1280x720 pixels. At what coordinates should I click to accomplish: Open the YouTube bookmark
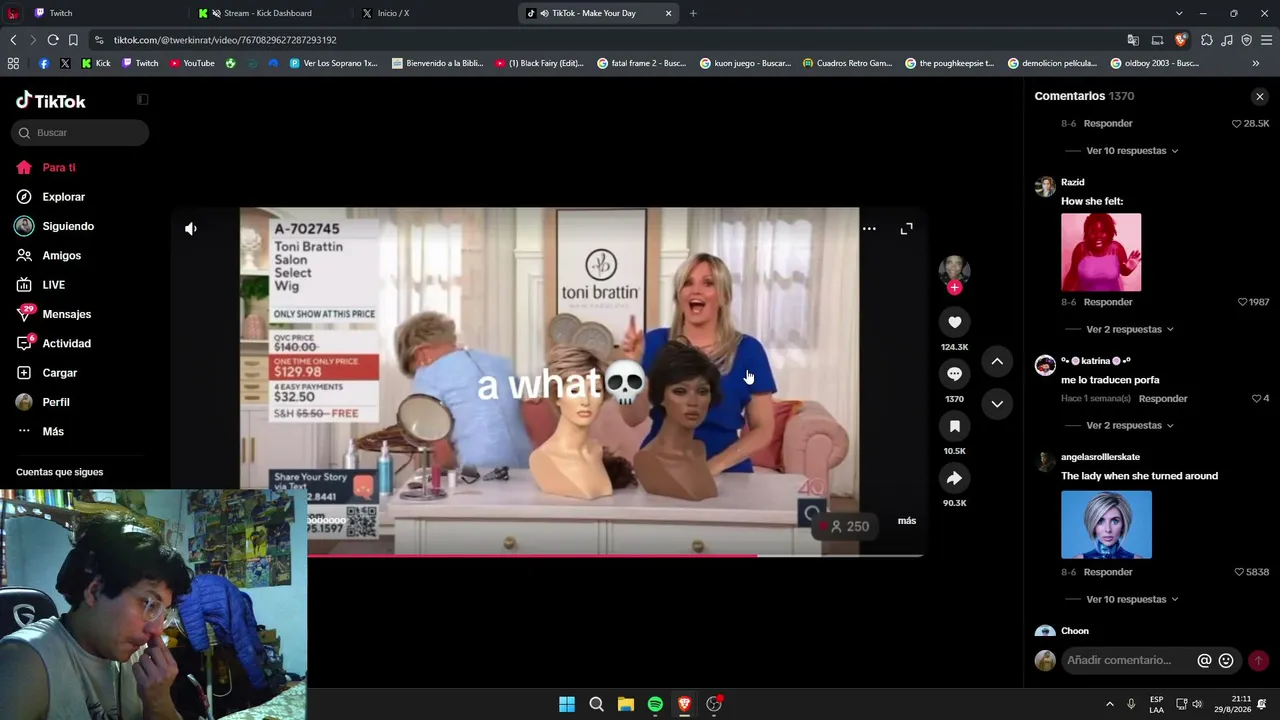[192, 63]
